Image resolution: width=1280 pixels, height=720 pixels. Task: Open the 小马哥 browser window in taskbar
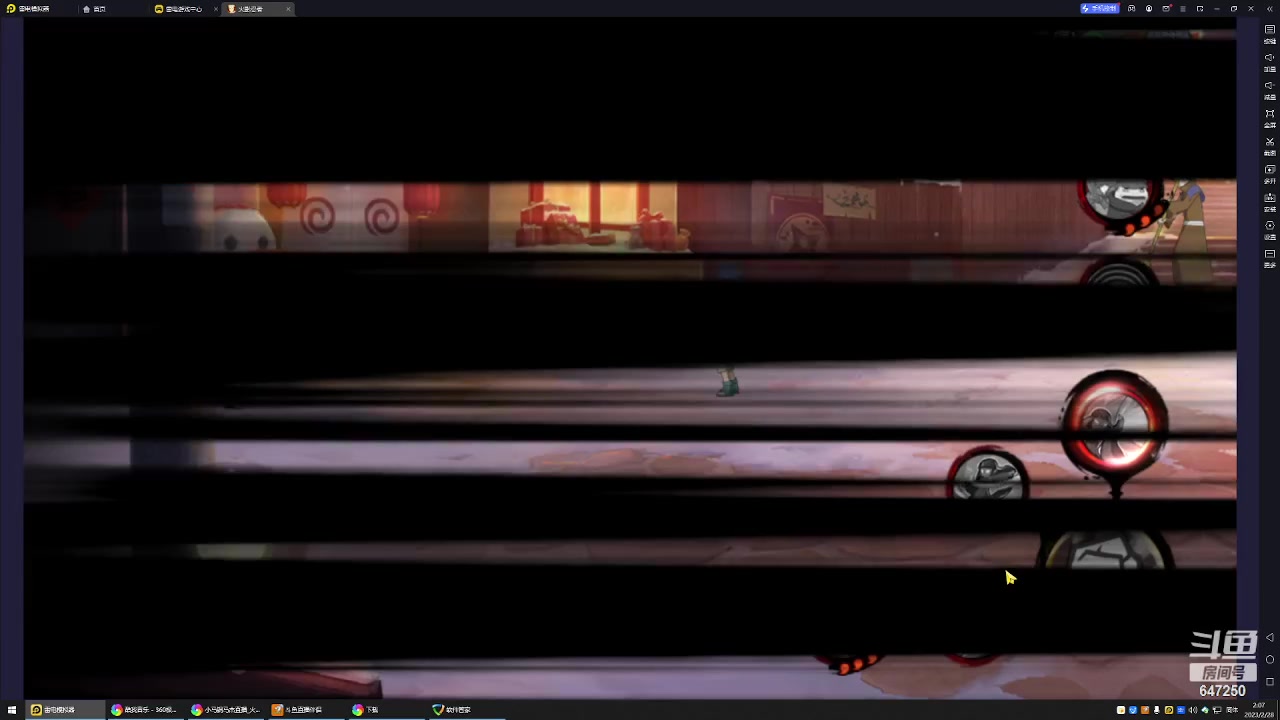click(x=226, y=710)
